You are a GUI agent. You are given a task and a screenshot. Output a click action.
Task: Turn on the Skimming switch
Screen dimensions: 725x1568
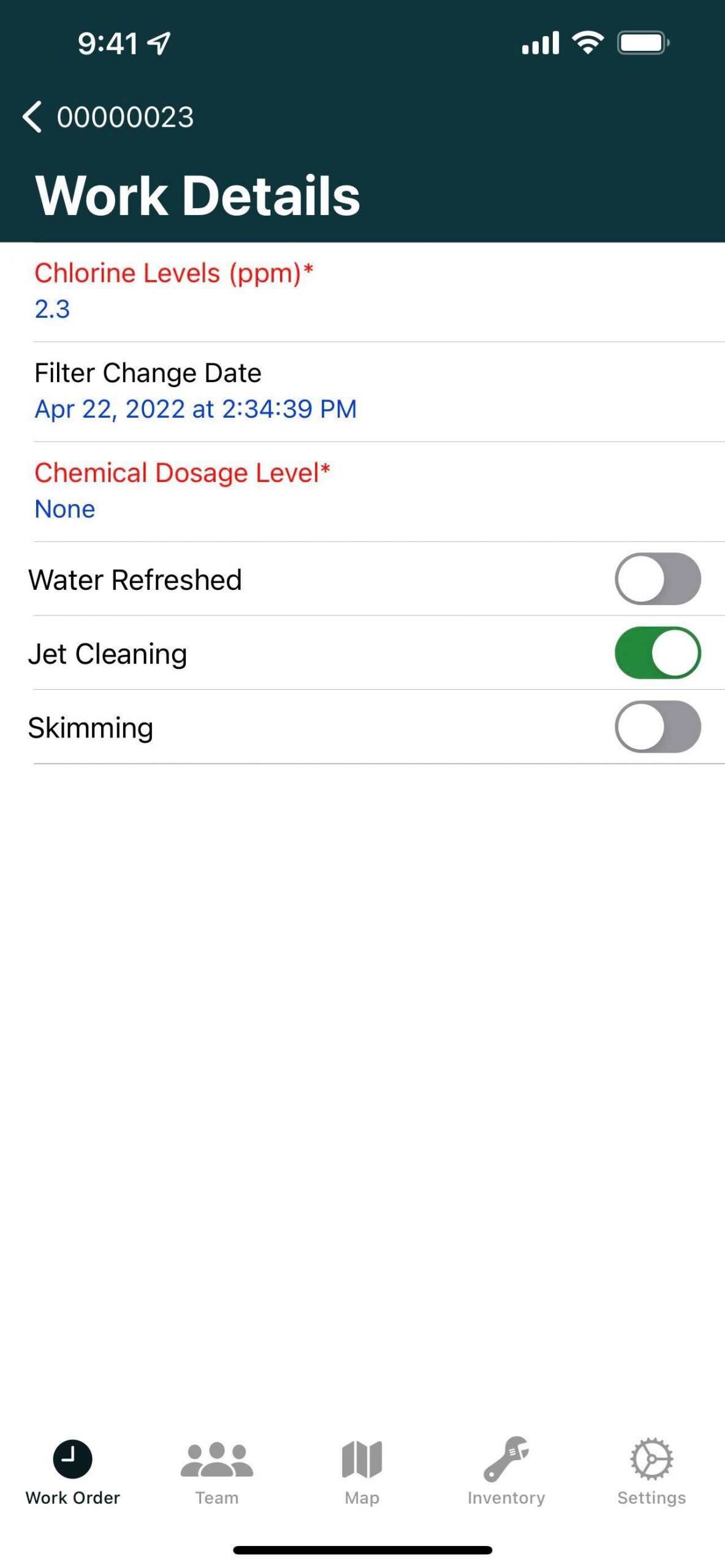click(x=658, y=726)
